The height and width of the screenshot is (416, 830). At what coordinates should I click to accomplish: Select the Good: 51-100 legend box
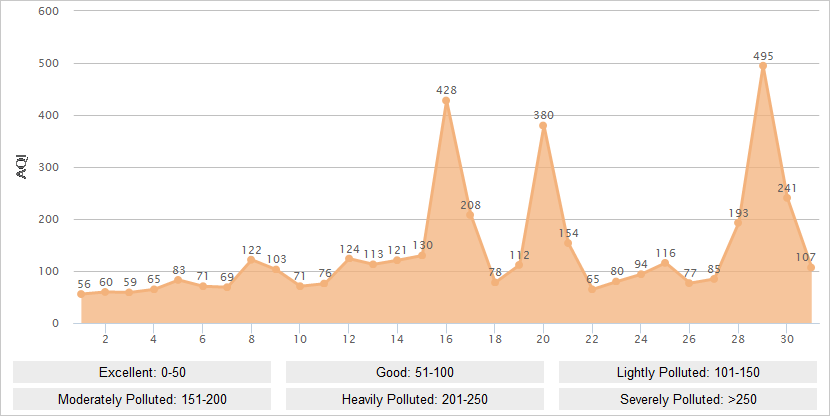click(x=414, y=372)
